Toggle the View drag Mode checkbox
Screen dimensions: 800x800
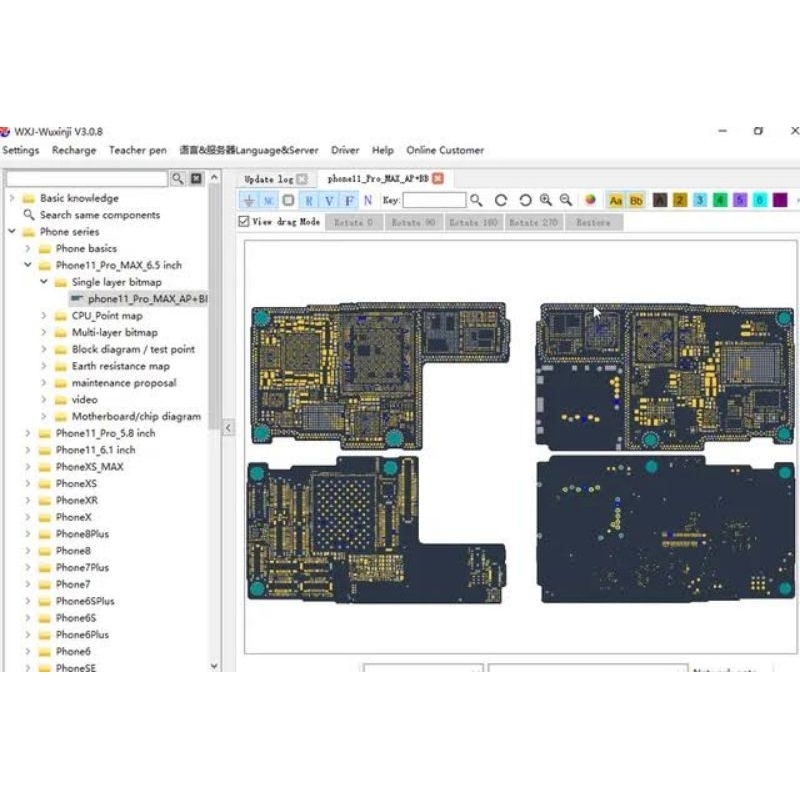coord(244,222)
